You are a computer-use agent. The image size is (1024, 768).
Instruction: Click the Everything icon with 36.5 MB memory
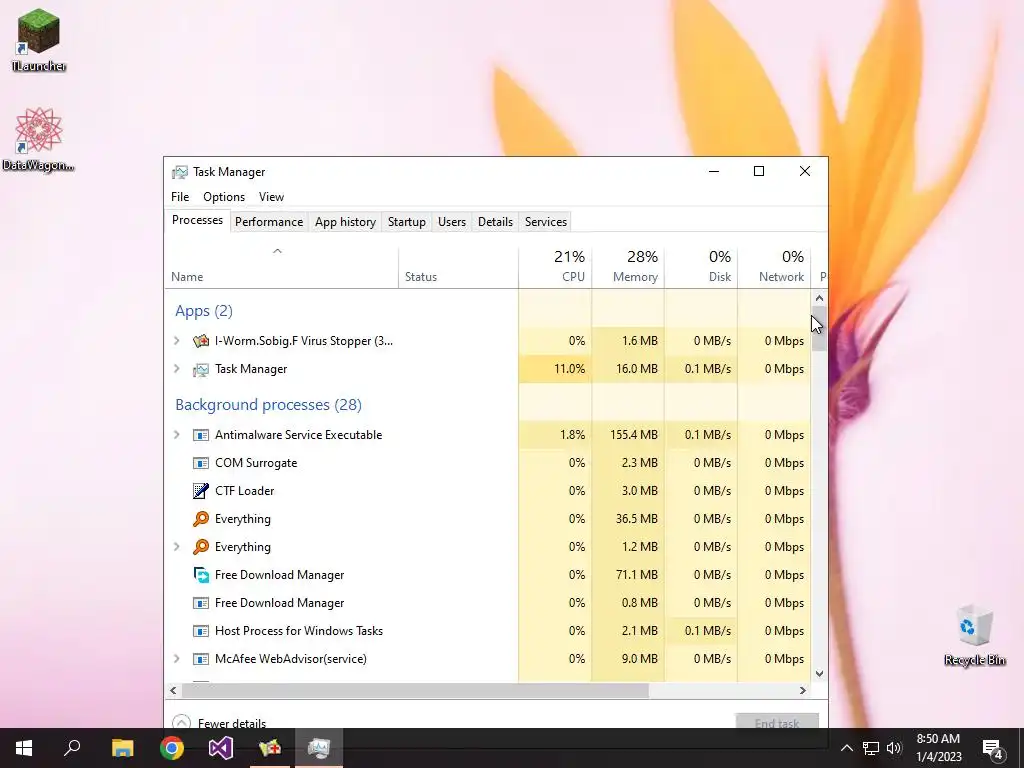click(201, 519)
